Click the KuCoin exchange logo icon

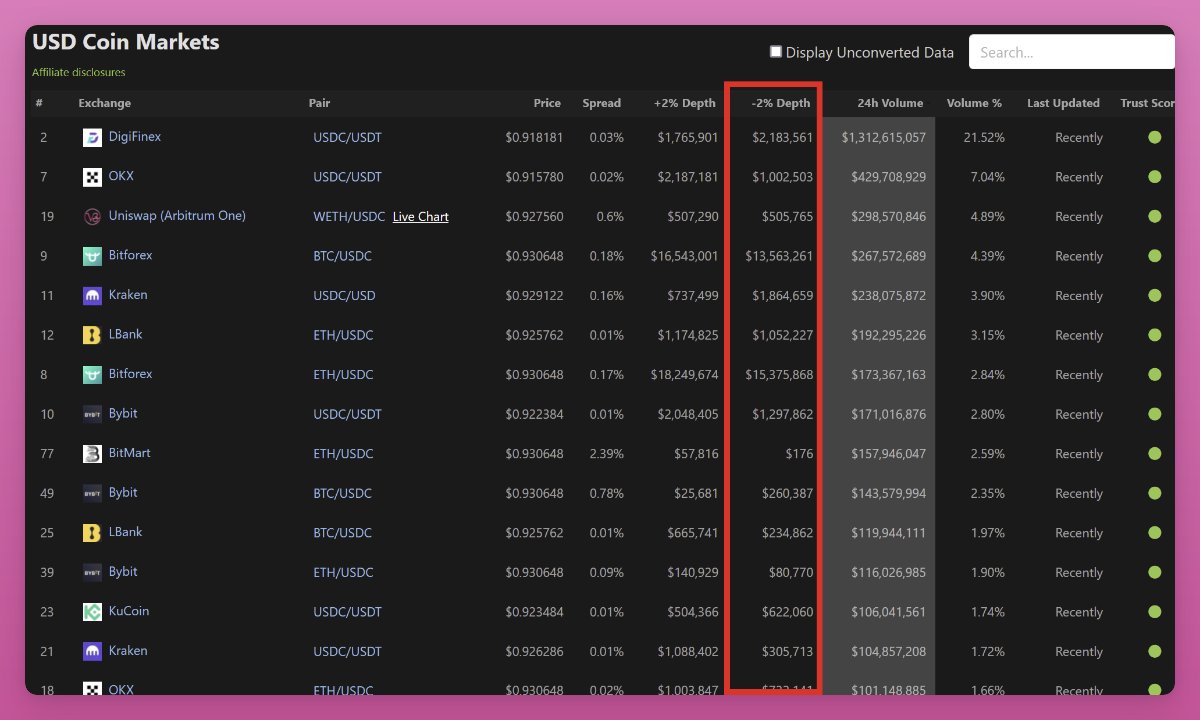(92, 612)
